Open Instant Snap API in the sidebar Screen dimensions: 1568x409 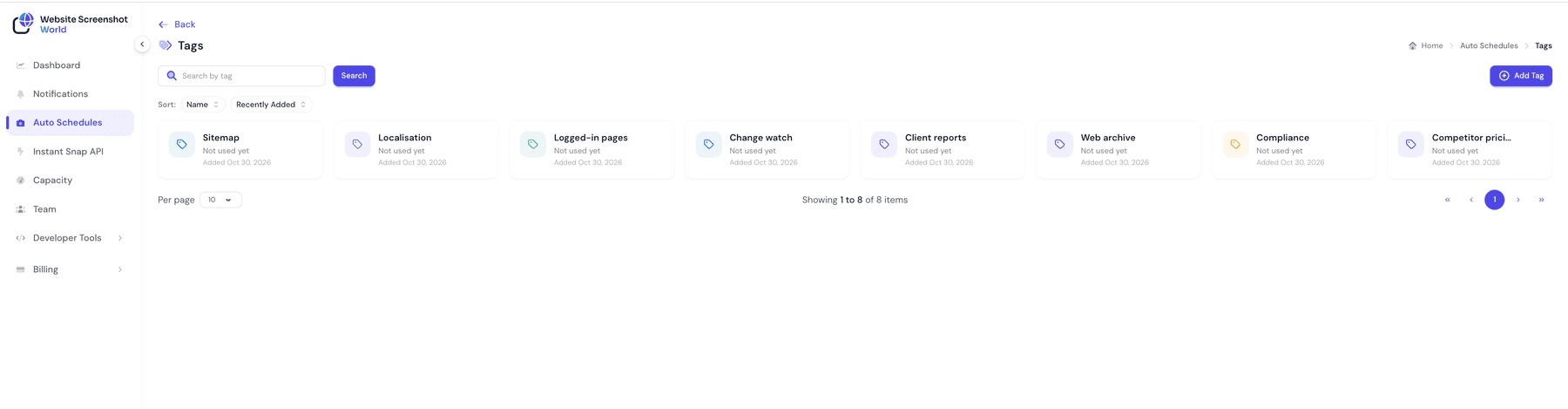tap(70, 152)
